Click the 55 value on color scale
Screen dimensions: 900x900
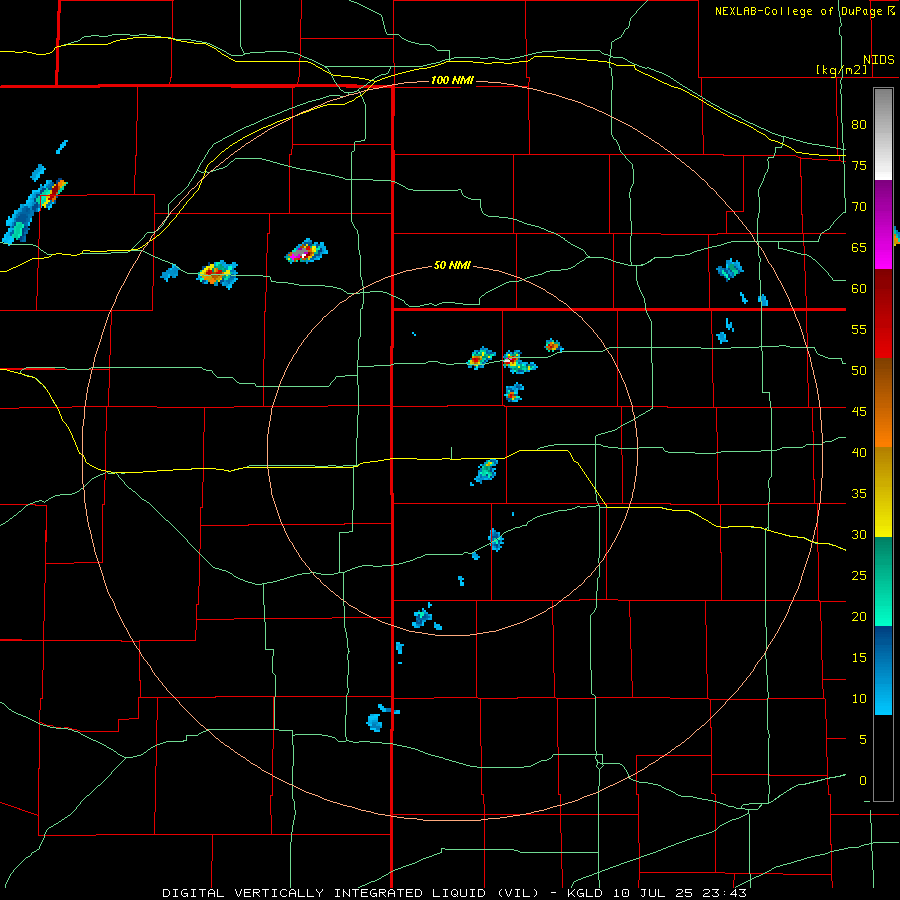click(x=859, y=329)
